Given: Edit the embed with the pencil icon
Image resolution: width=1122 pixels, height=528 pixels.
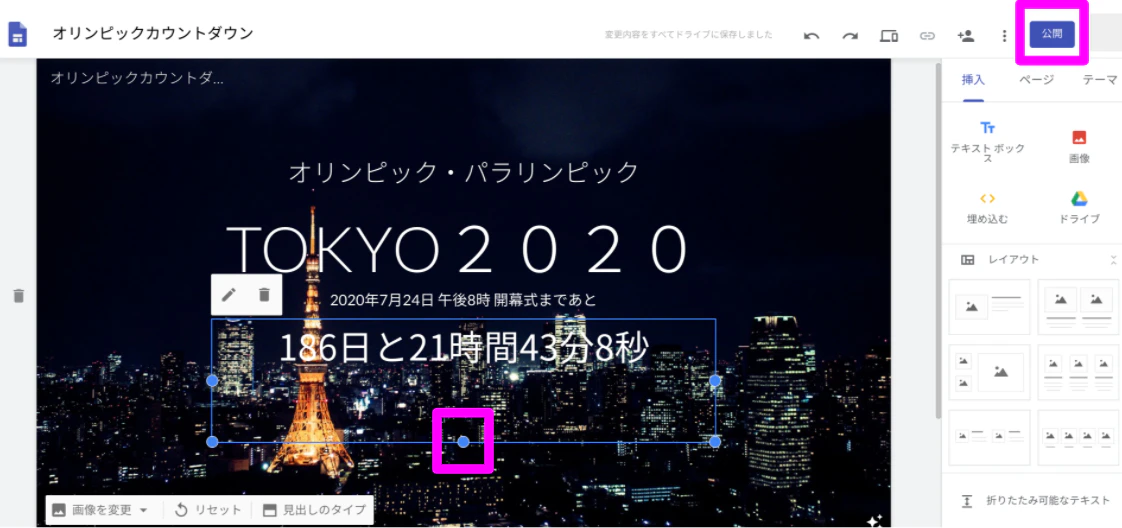Looking at the screenshot, I should 228,295.
